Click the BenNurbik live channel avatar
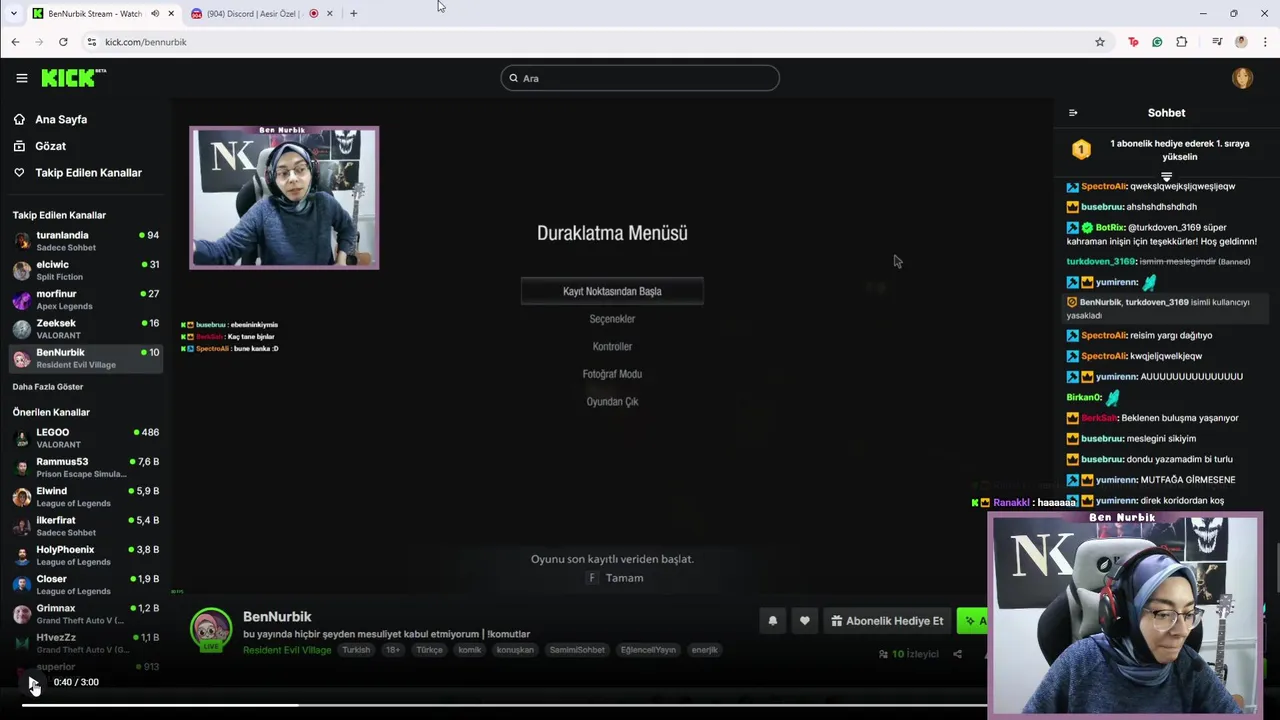 [x=211, y=629]
